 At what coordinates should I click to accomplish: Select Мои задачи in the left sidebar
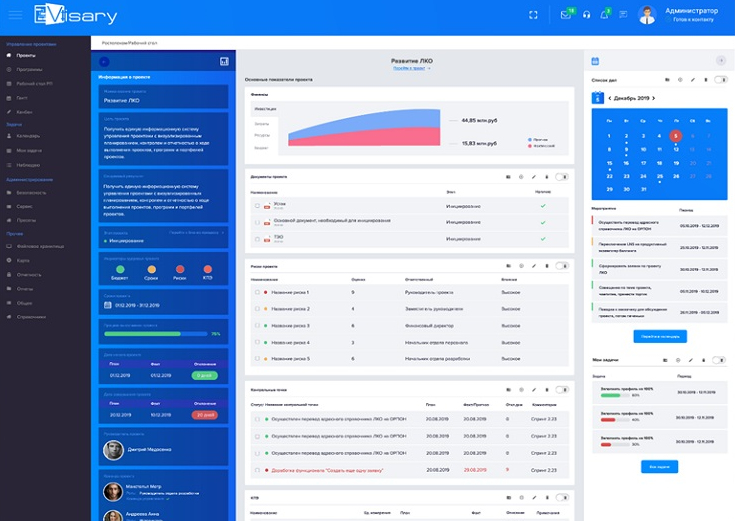click(28, 150)
